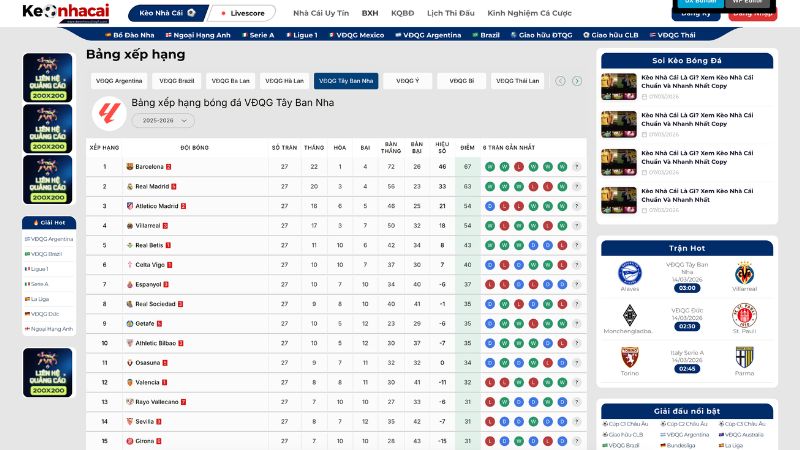Click the Parma team crest

click(x=744, y=356)
